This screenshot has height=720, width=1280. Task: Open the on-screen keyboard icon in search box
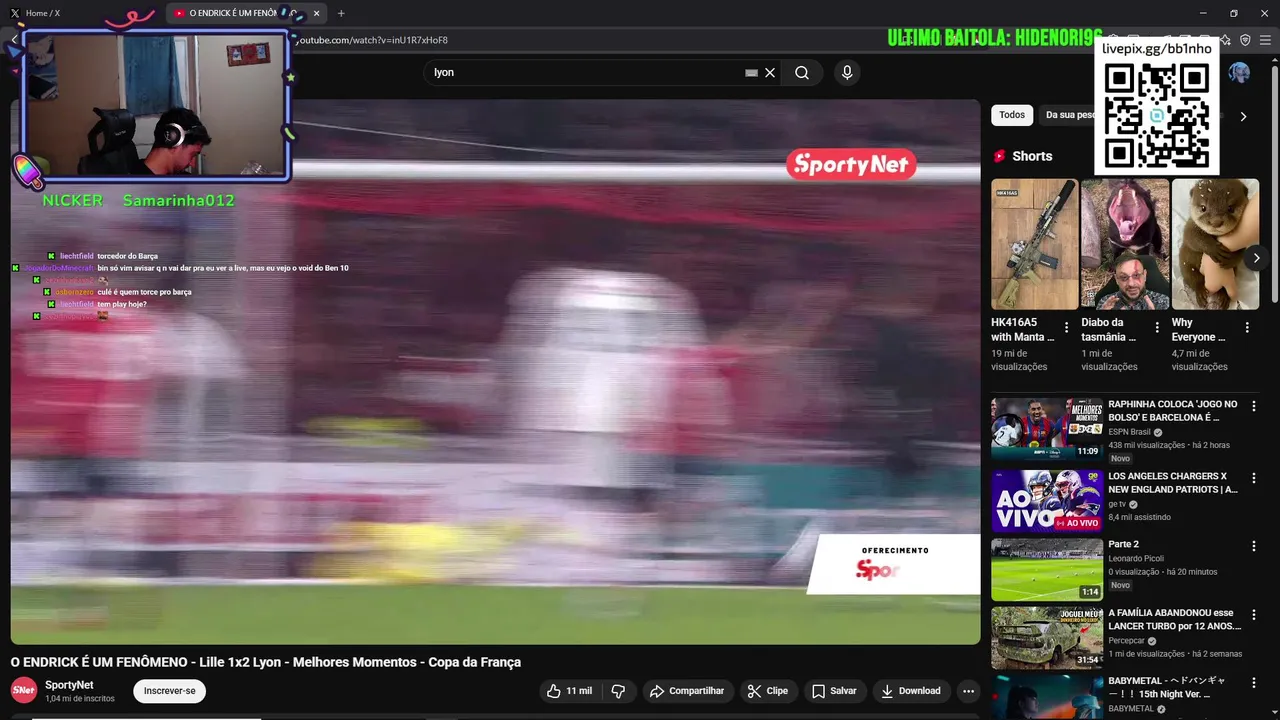(x=751, y=72)
